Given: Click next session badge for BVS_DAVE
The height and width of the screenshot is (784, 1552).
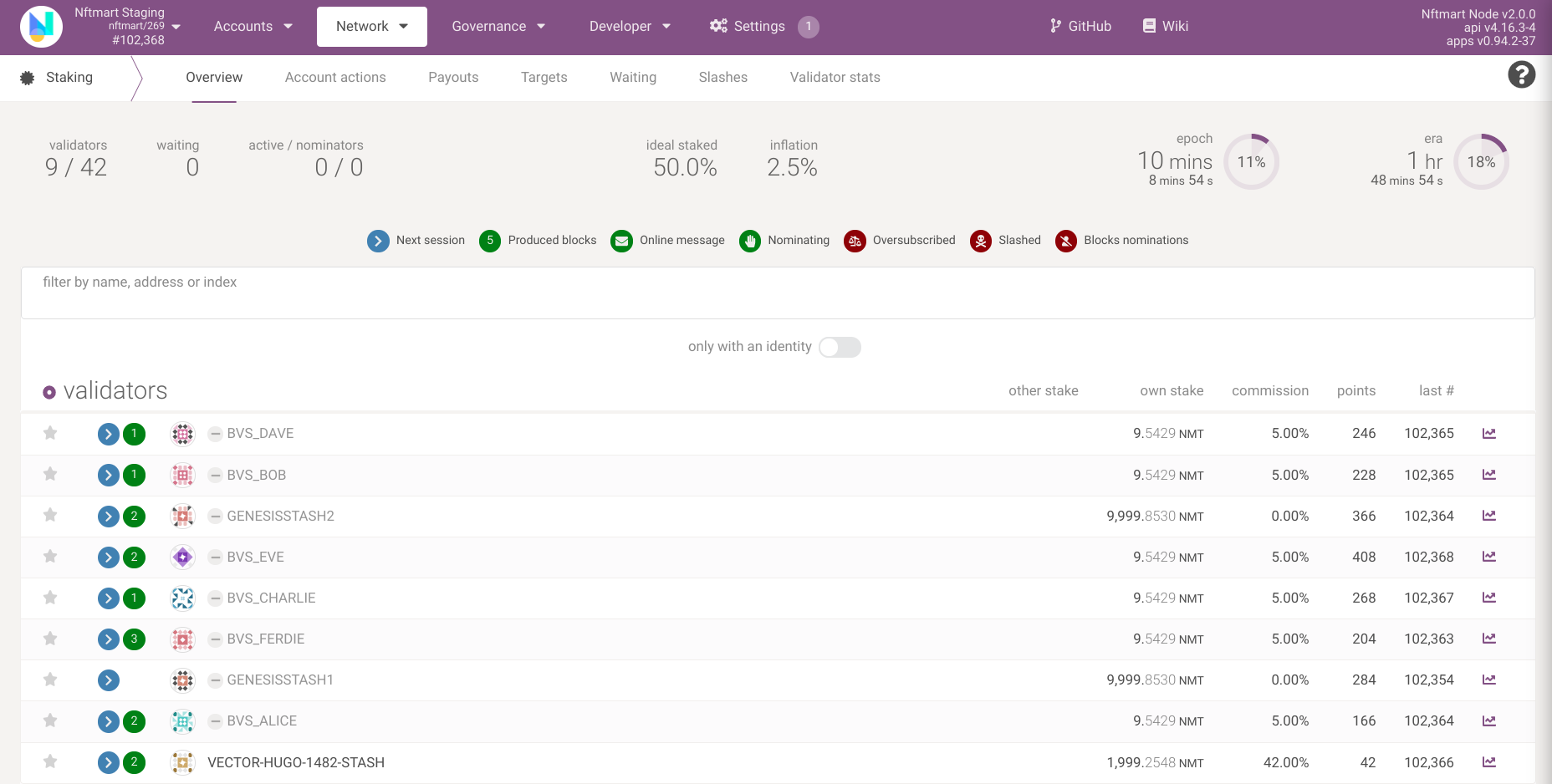Looking at the screenshot, I should point(109,434).
